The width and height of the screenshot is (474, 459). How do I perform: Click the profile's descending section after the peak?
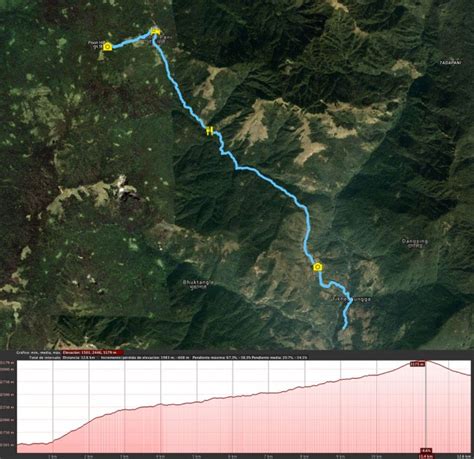click(448, 368)
